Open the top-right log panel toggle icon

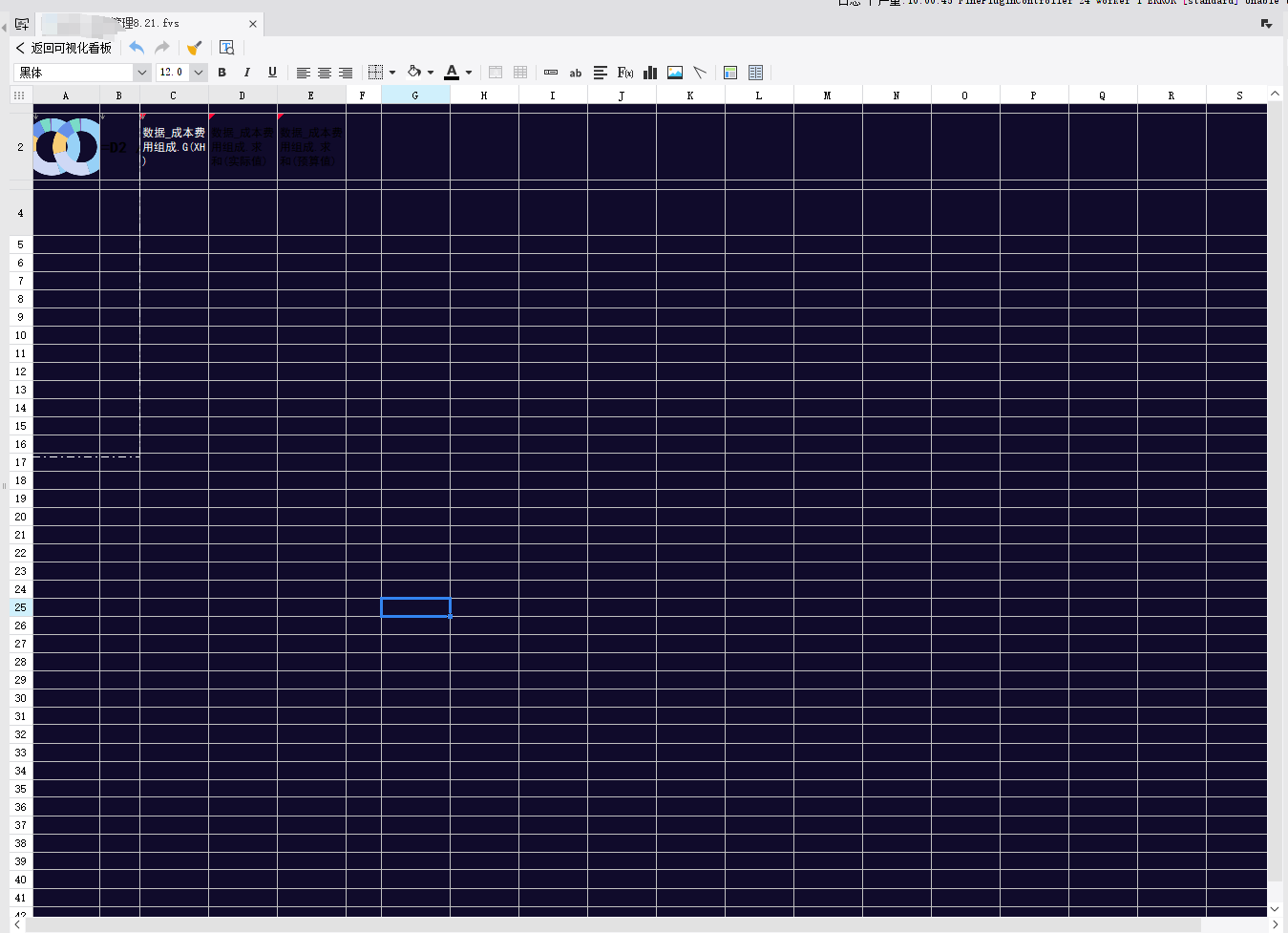tap(1266, 24)
